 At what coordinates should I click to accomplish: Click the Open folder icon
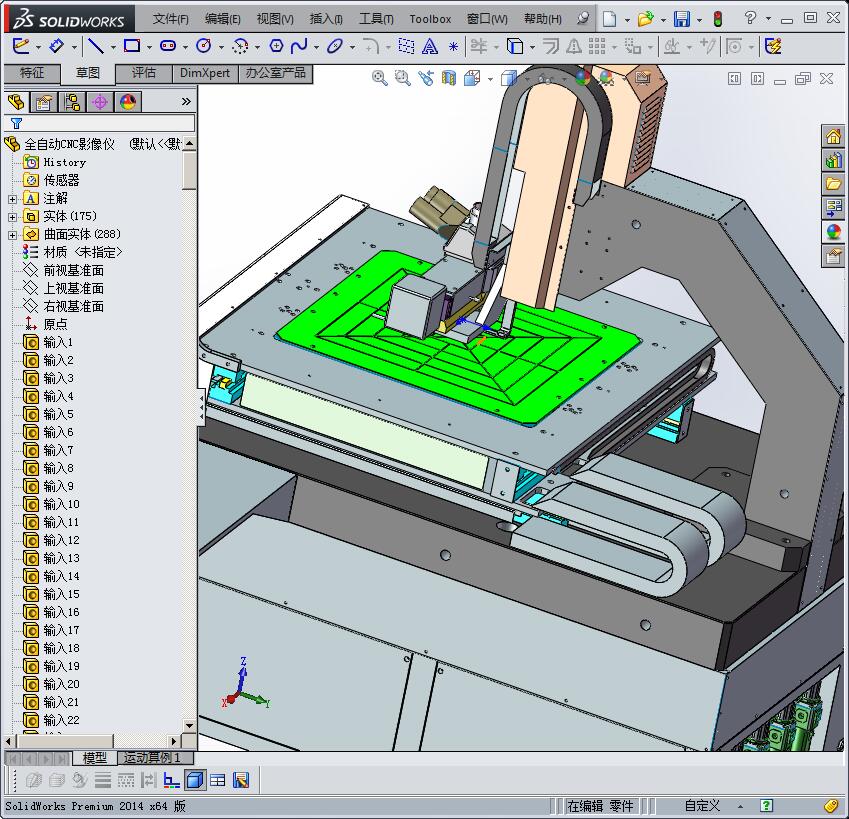645,19
